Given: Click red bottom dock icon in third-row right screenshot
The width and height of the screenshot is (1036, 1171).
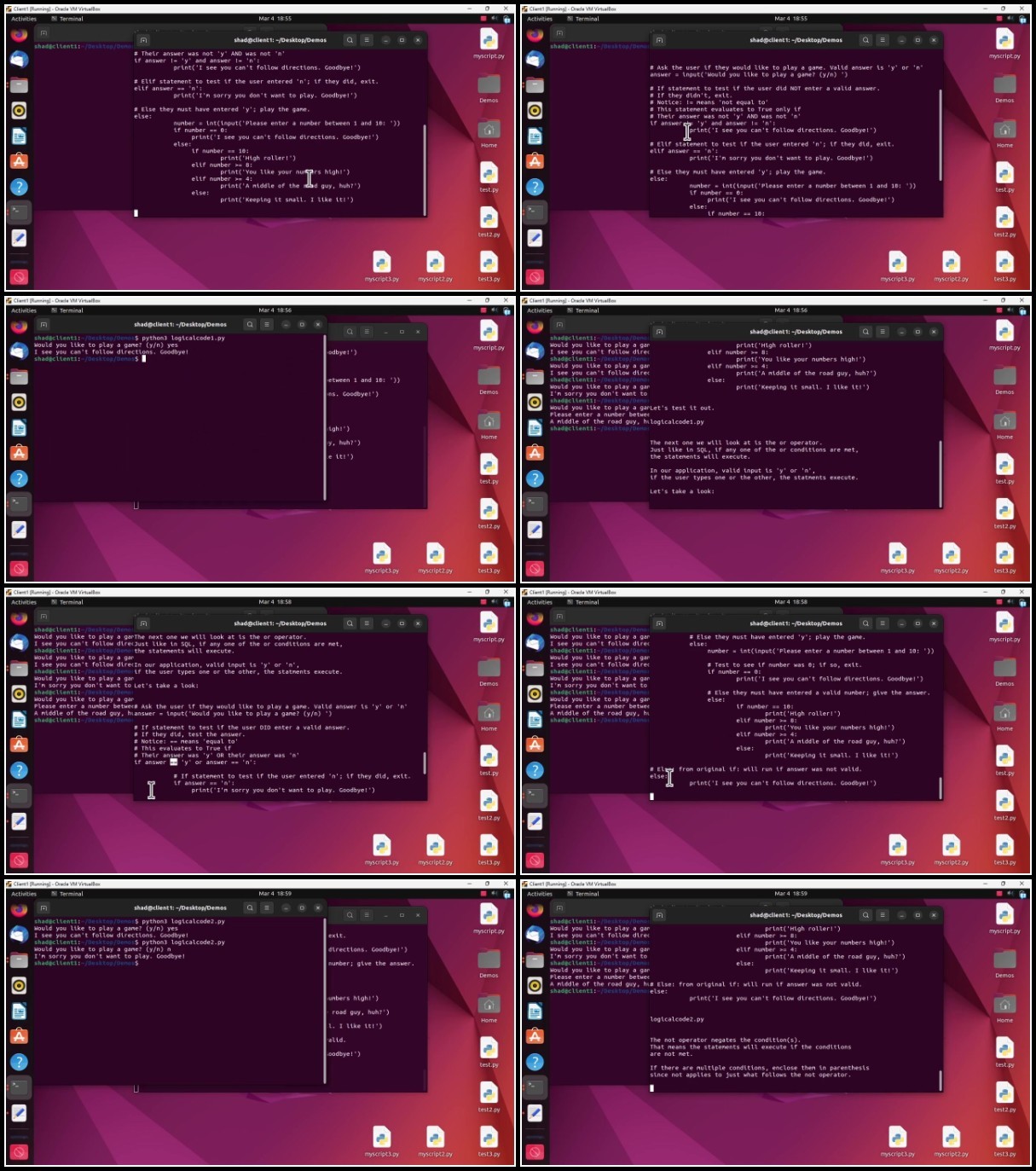Looking at the screenshot, I should coord(535,861).
